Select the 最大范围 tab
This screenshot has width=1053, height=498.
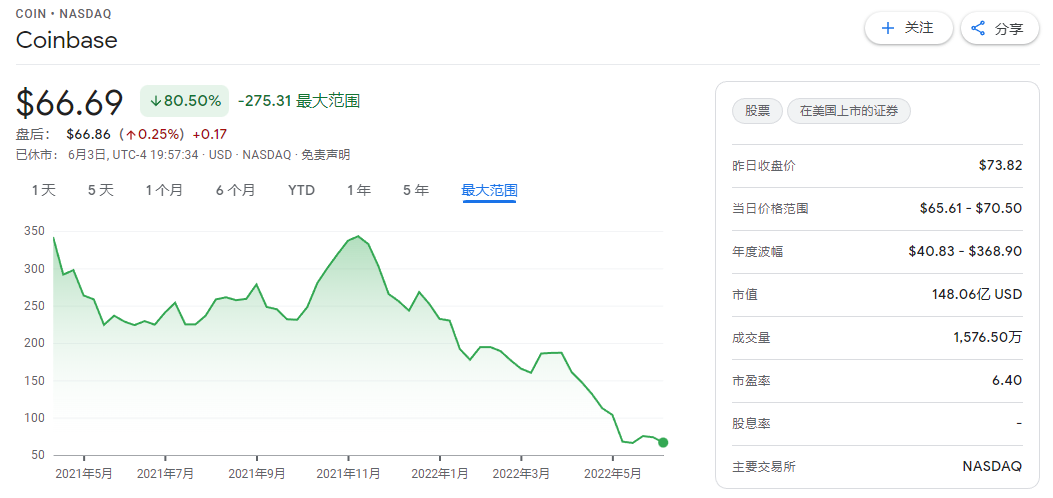[x=489, y=190]
